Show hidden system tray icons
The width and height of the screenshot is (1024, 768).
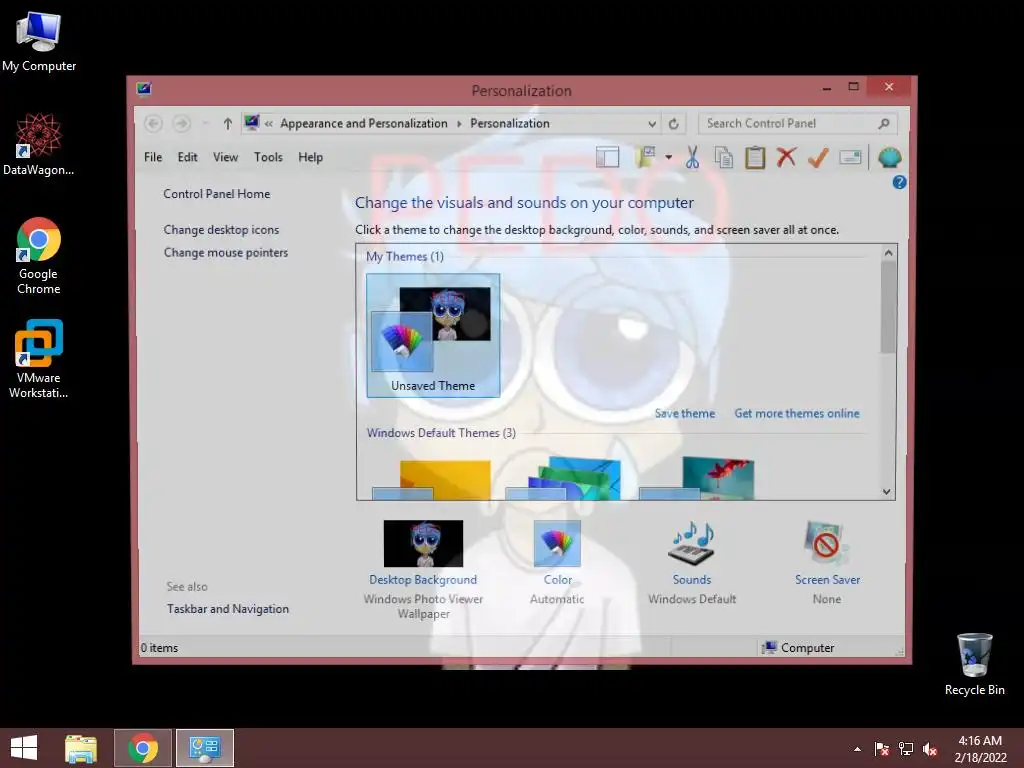pos(857,749)
